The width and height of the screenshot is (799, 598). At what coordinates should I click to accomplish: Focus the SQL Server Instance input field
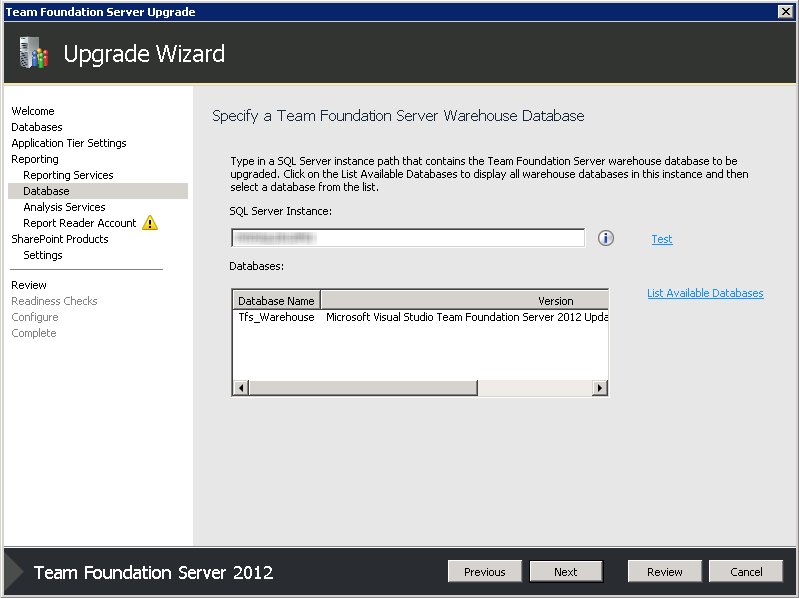(408, 238)
